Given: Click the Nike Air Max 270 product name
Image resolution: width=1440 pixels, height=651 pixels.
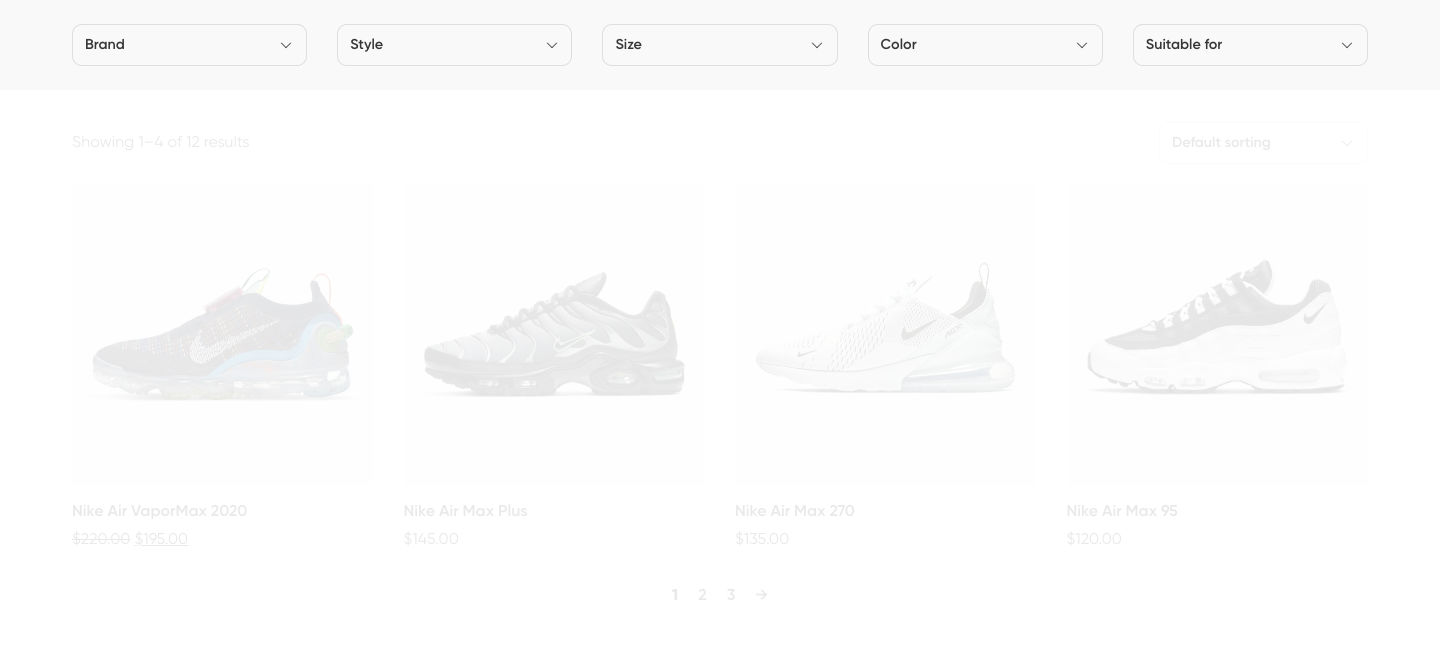Looking at the screenshot, I should point(794,511).
